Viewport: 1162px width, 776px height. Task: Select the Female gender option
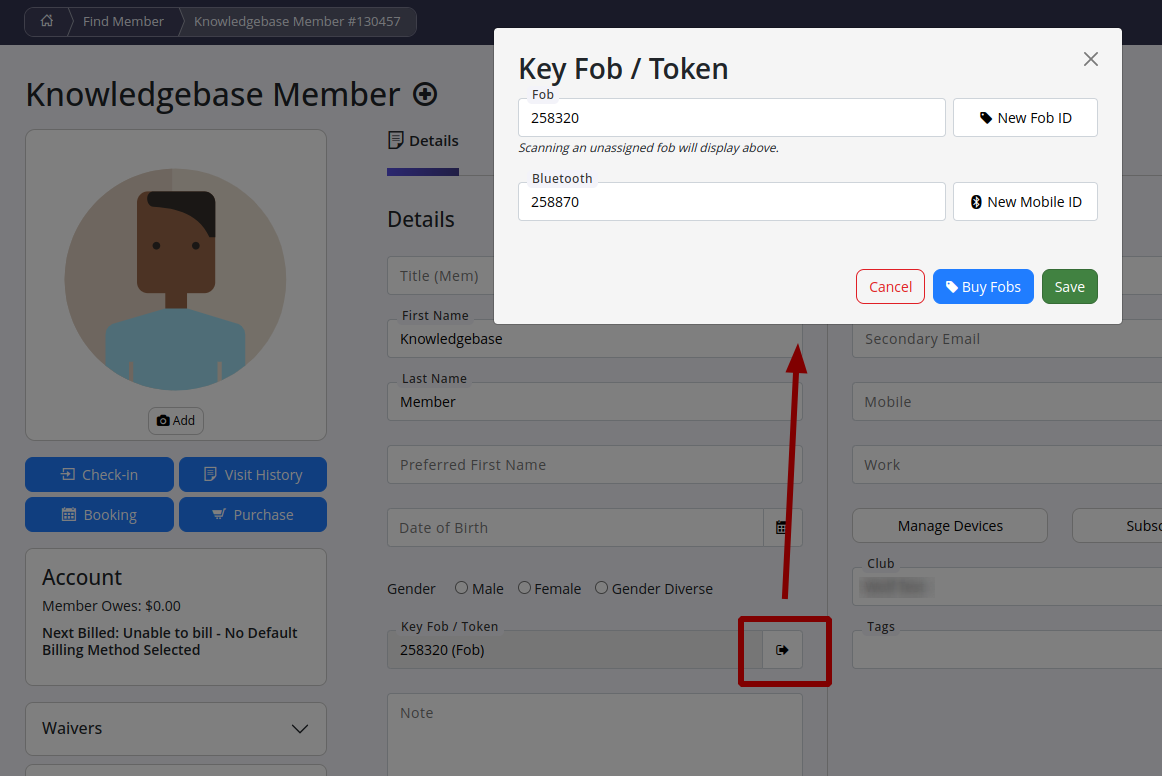[524, 588]
